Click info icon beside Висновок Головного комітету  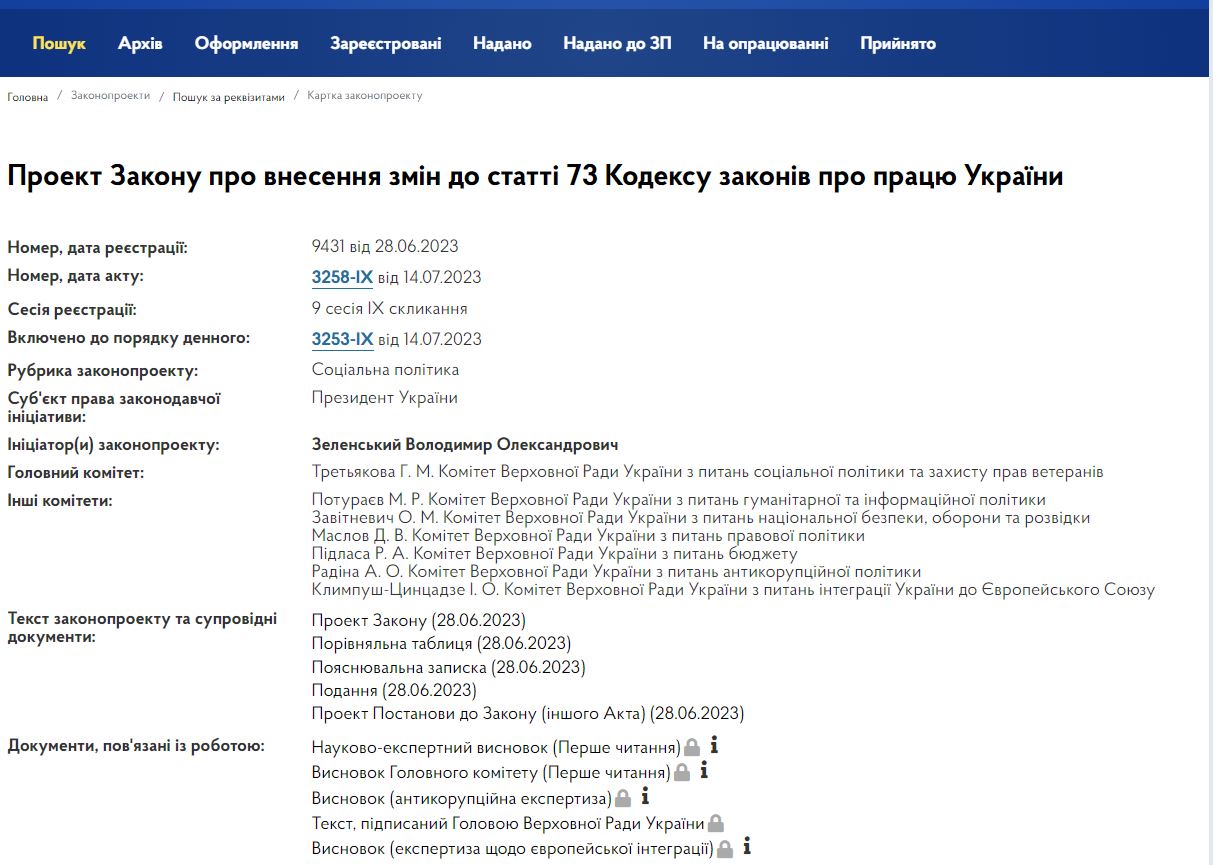point(704,770)
